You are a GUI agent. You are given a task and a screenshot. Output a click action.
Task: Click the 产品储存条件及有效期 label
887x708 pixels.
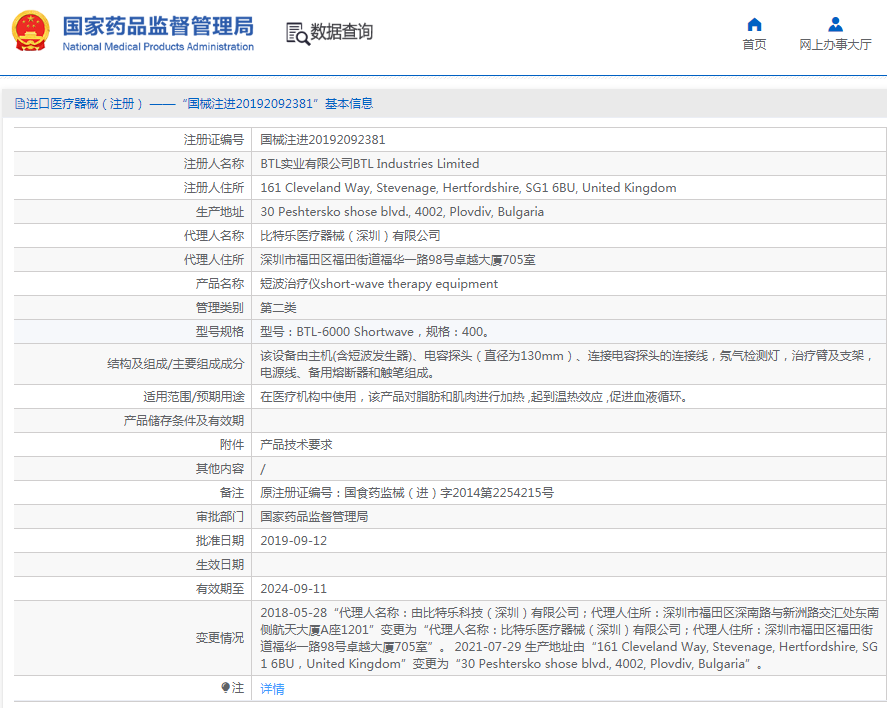coord(183,421)
